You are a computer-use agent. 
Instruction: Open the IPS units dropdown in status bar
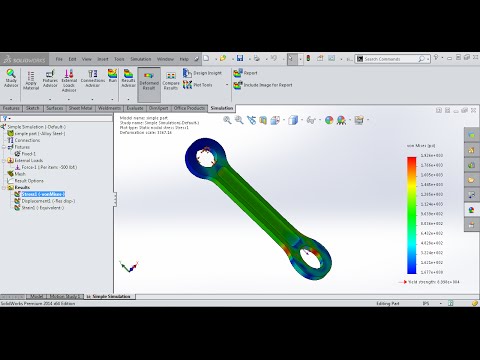coord(441,303)
